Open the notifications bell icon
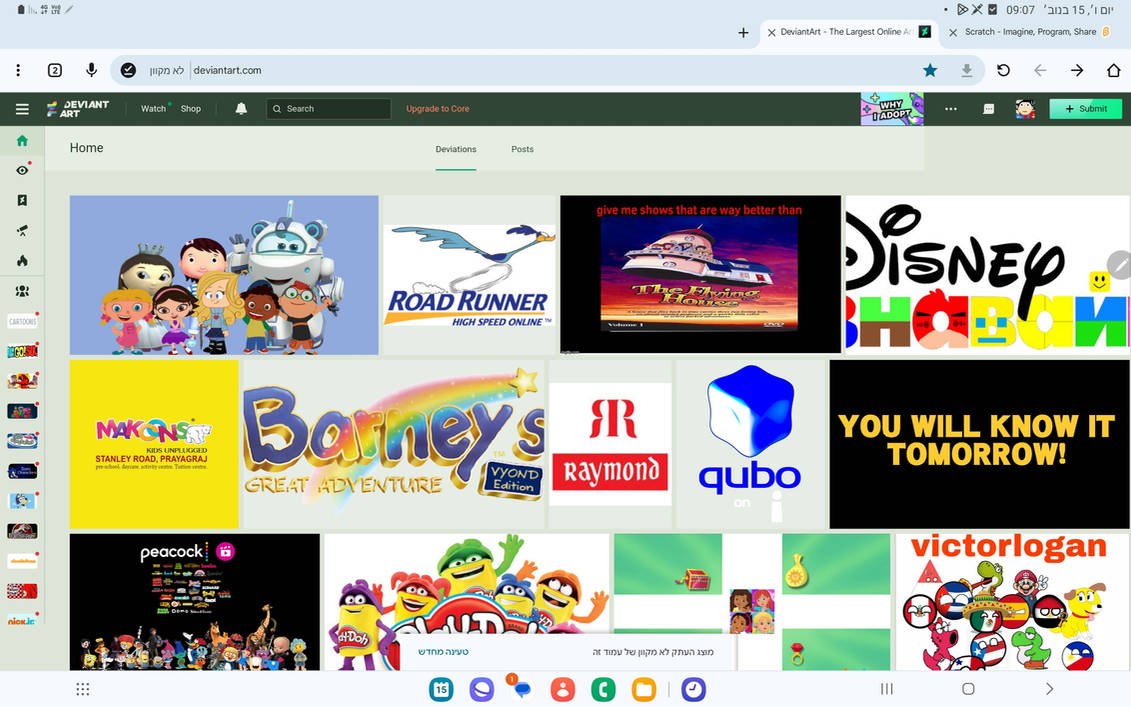The height and width of the screenshot is (707, 1131). click(241, 109)
